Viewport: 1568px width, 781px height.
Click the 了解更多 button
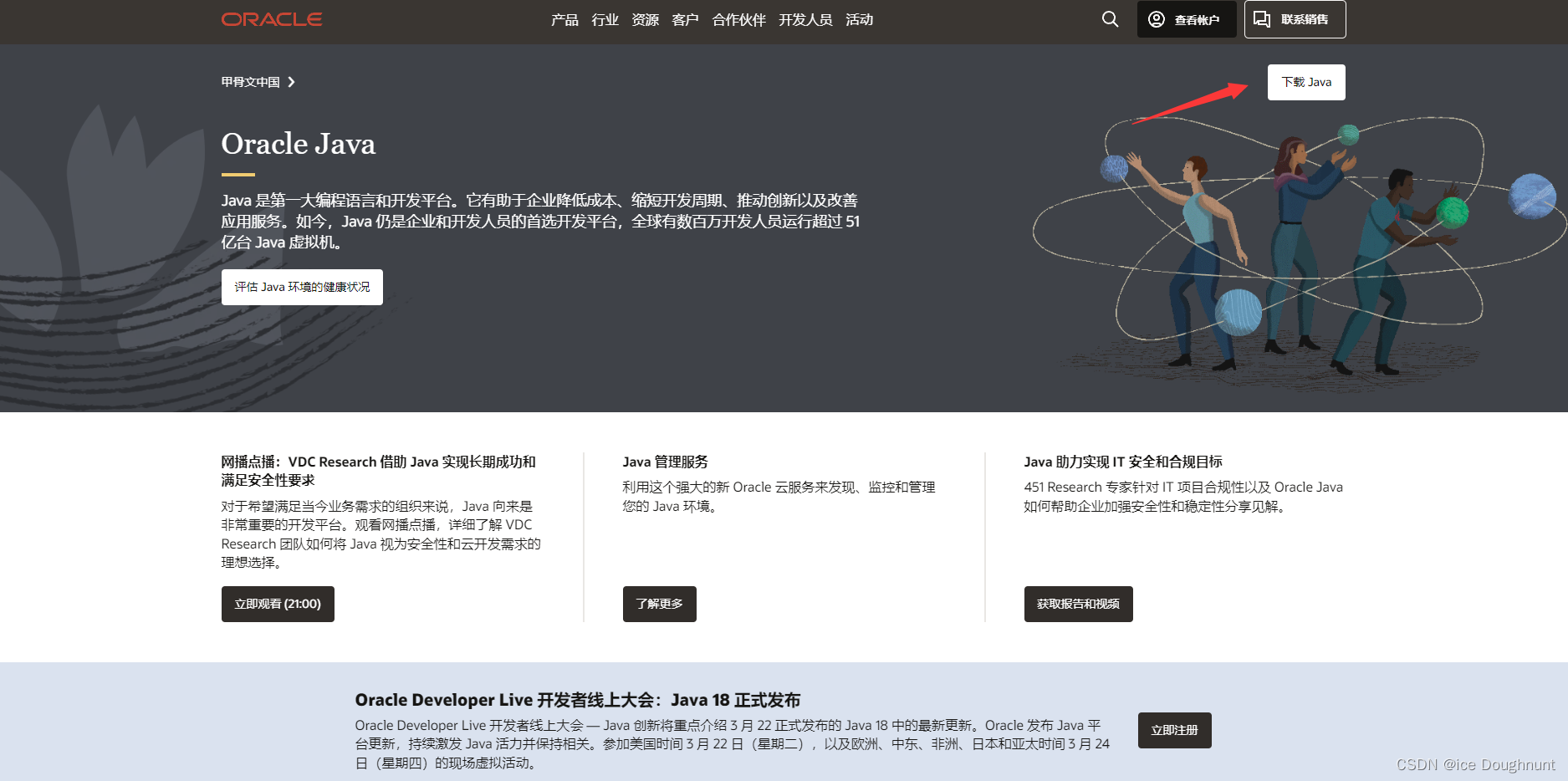(x=659, y=604)
